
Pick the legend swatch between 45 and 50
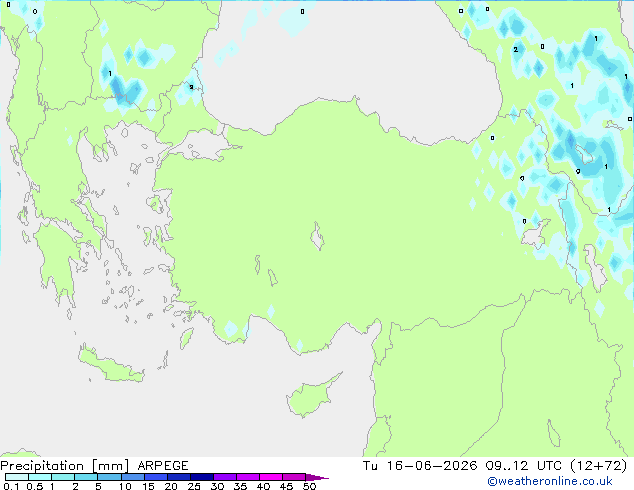pos(294,477)
